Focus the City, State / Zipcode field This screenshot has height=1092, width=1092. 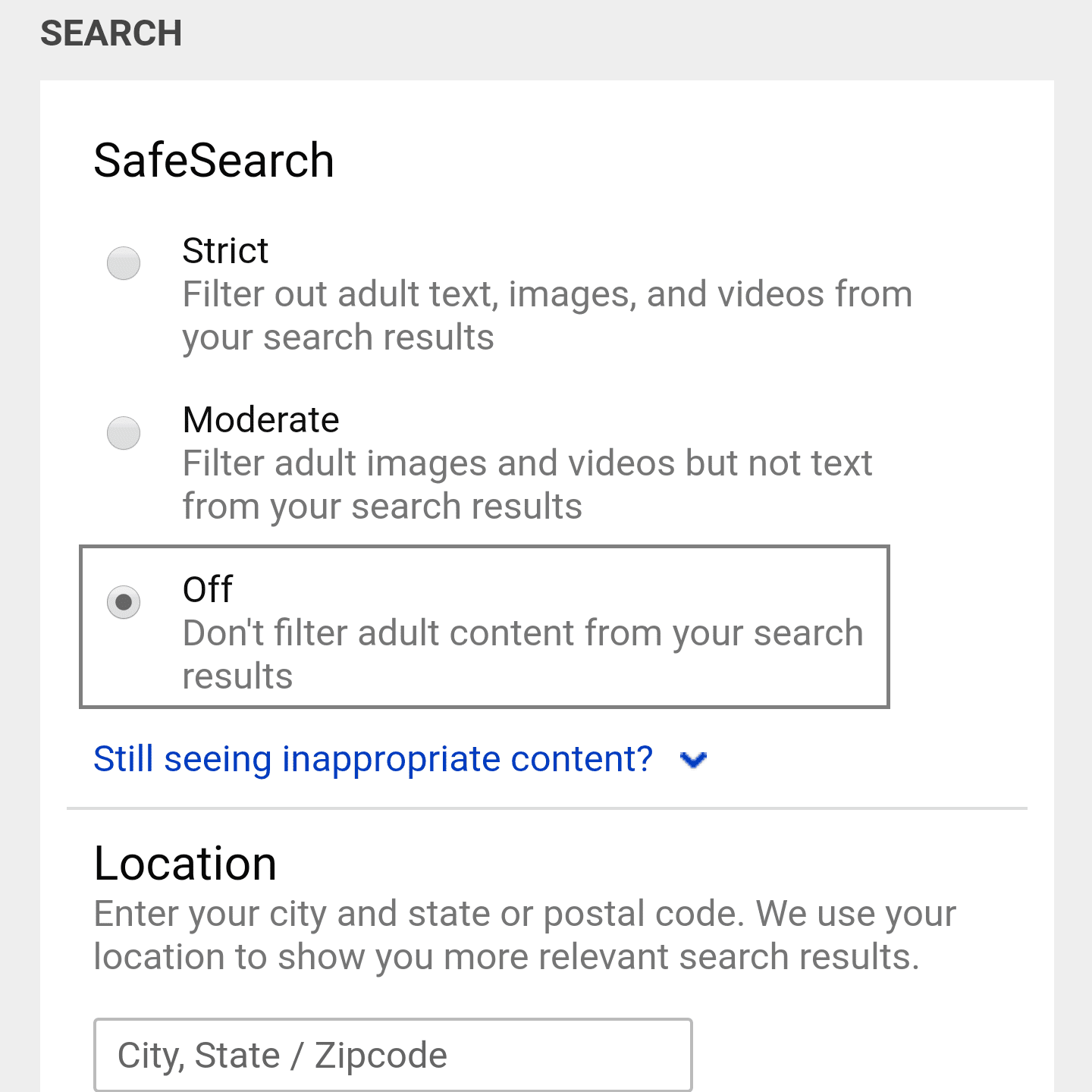point(393,1055)
